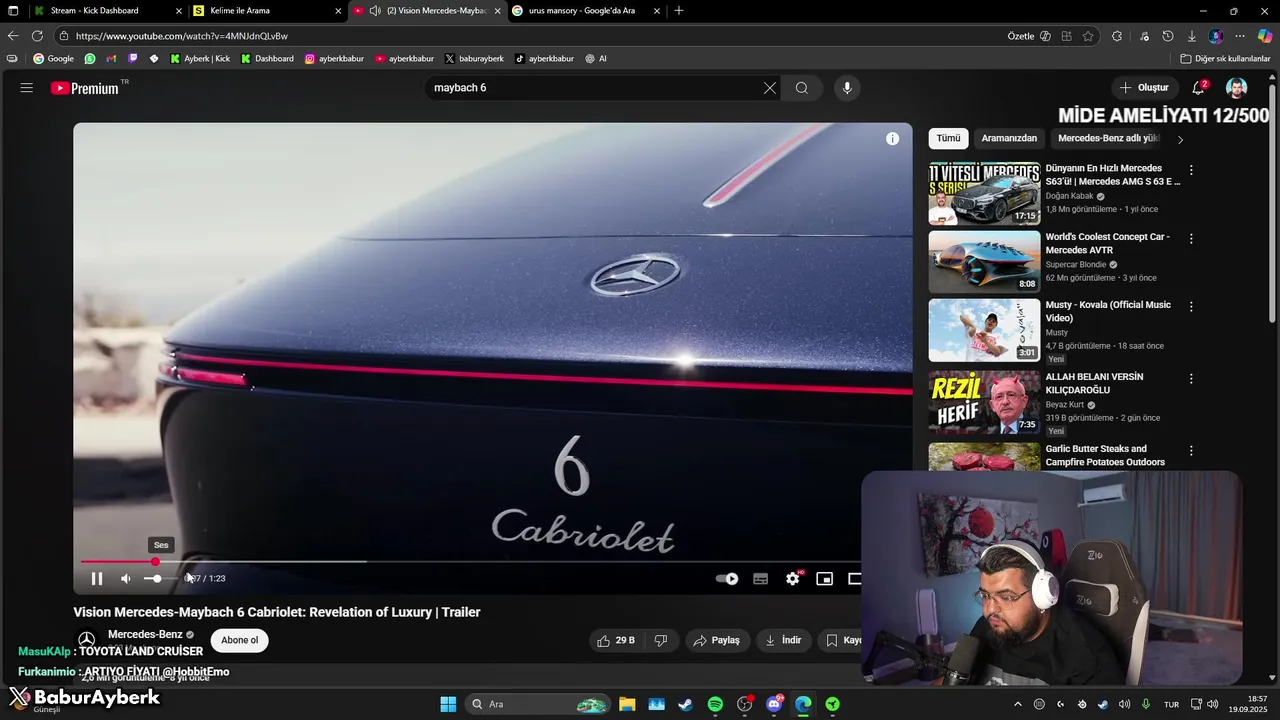1280x720 pixels.
Task: Open options menu for Concept Car video
Action: pyautogui.click(x=1191, y=239)
